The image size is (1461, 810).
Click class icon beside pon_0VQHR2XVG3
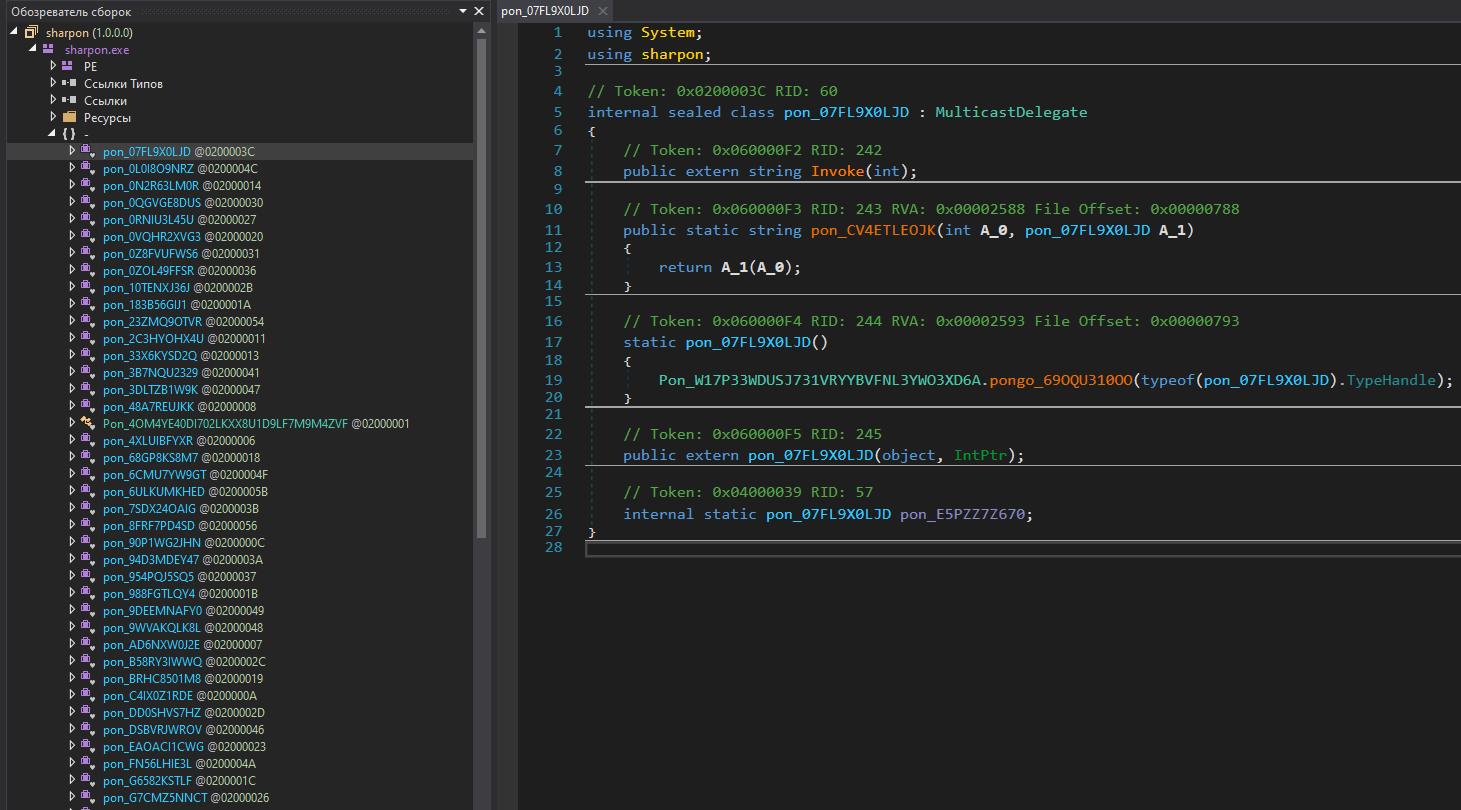coord(88,236)
